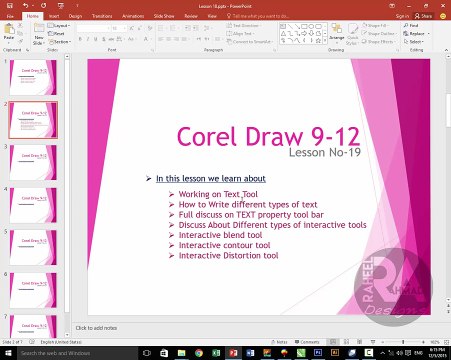Toggle Strikethrough formatting
The width and height of the screenshot is (451, 360).
click(x=111, y=39)
